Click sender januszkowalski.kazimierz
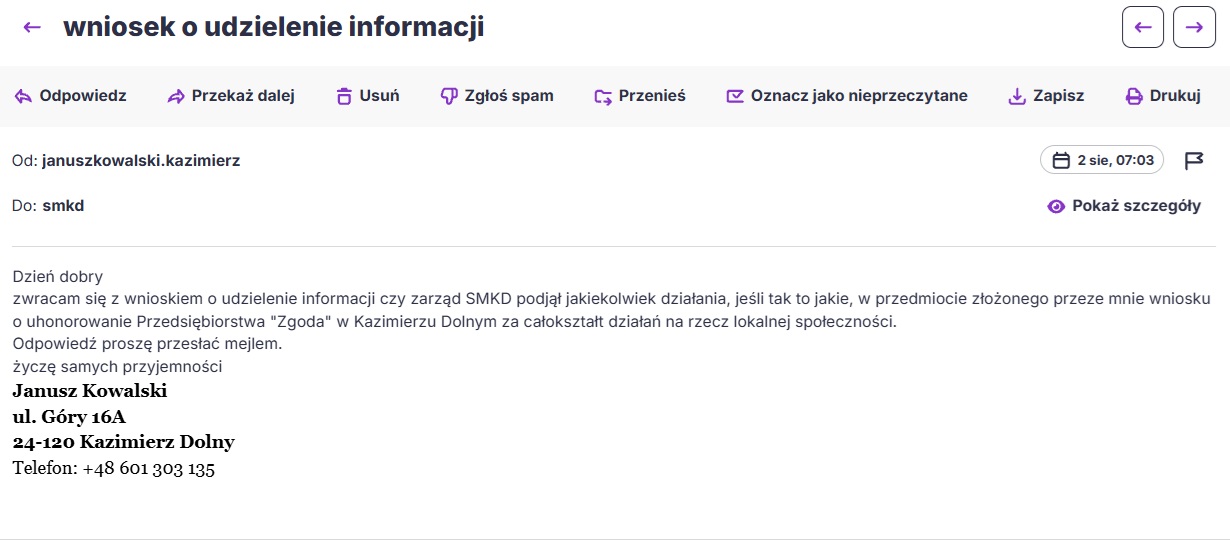This screenshot has height=544, width=1230. tap(141, 160)
